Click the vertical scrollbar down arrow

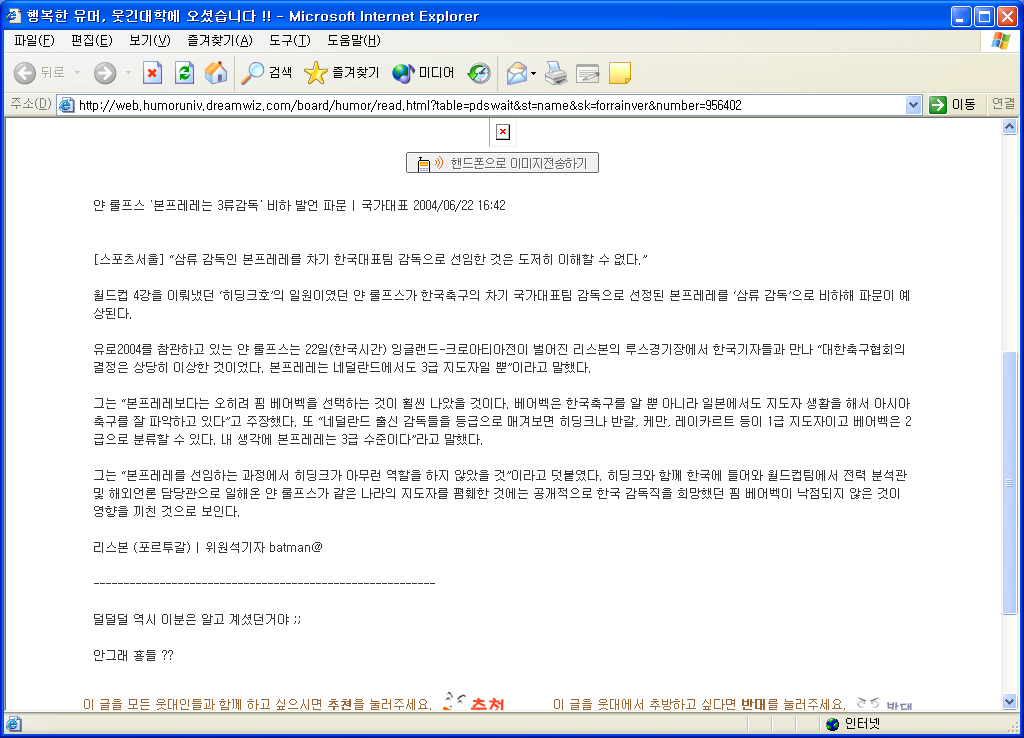[x=1010, y=703]
